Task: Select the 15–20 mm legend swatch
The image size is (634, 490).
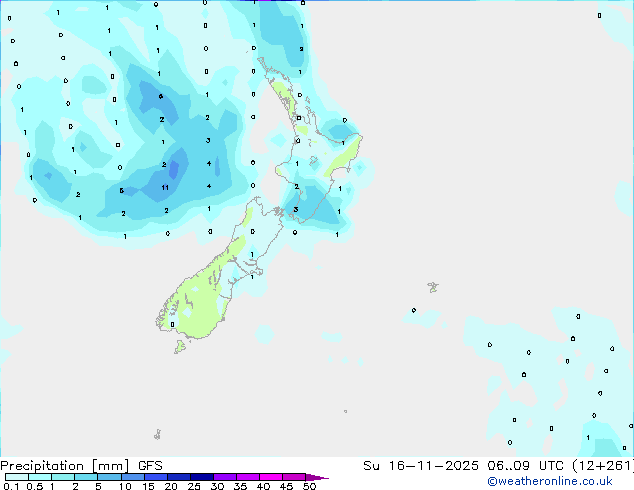Action: click(155, 477)
